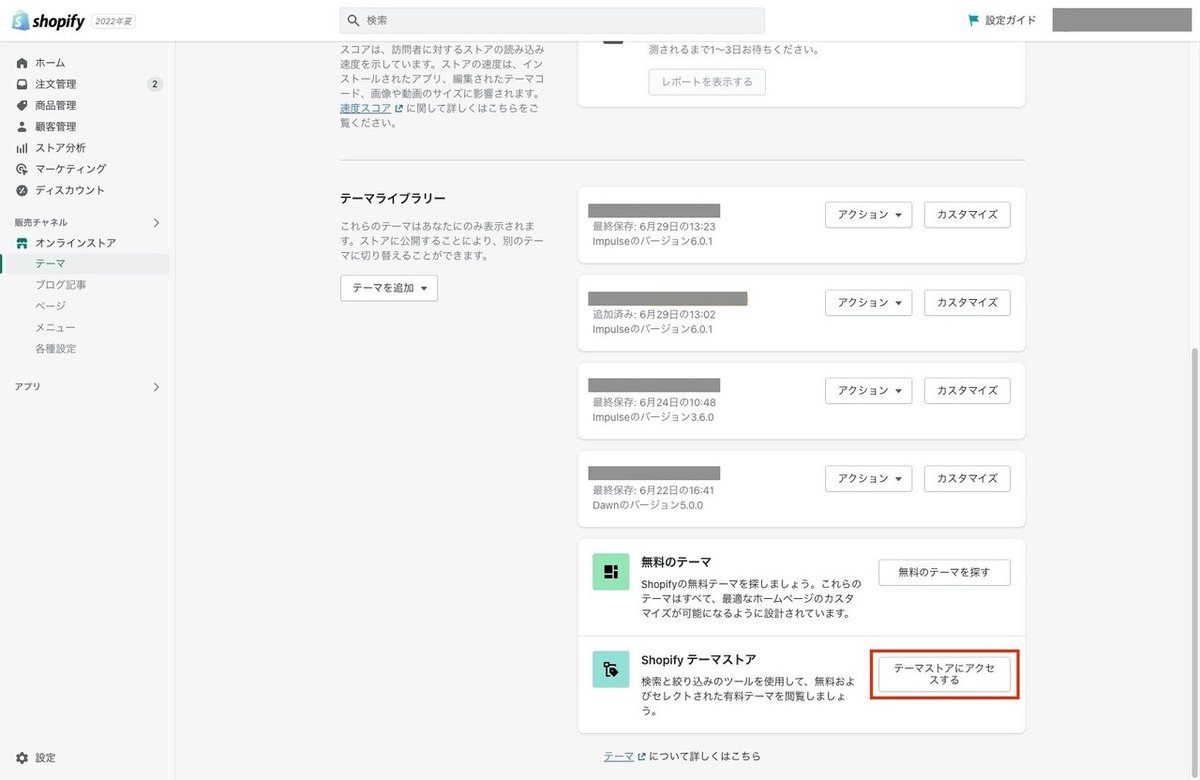Click the テーマライブラリー heading
Viewport: 1200px width, 780px height.
pyautogui.click(x=393, y=199)
